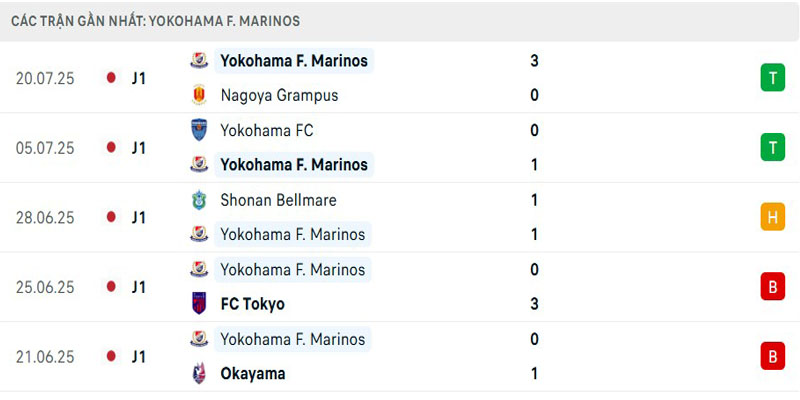Viewport: 800px width, 400px height.
Task: Click red B badge for FC Tokyo match
Action: click(772, 287)
